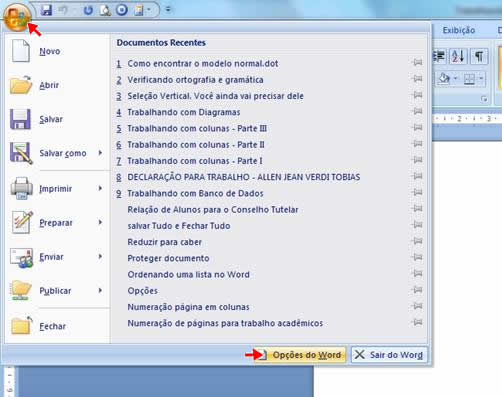Choose Fechar to close the document

(57, 326)
